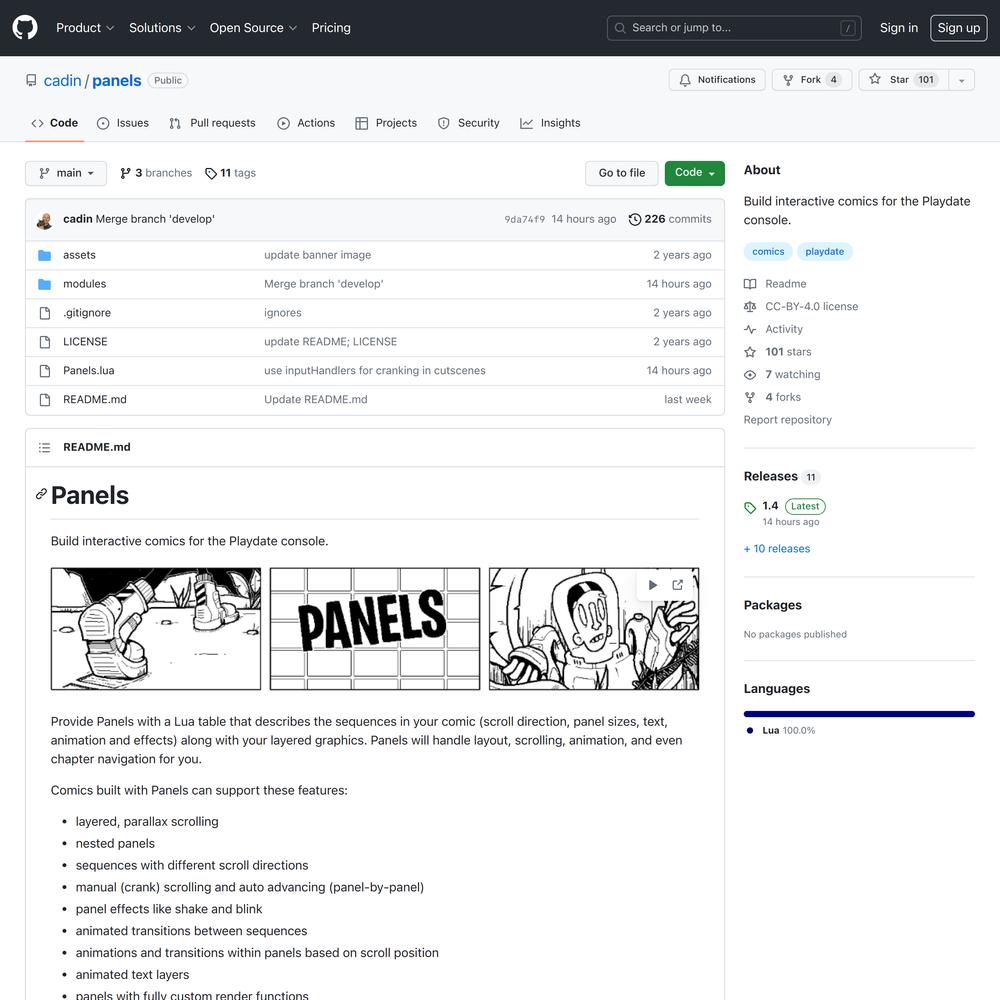
Task: Open the cadin user profile link
Action: (62, 80)
